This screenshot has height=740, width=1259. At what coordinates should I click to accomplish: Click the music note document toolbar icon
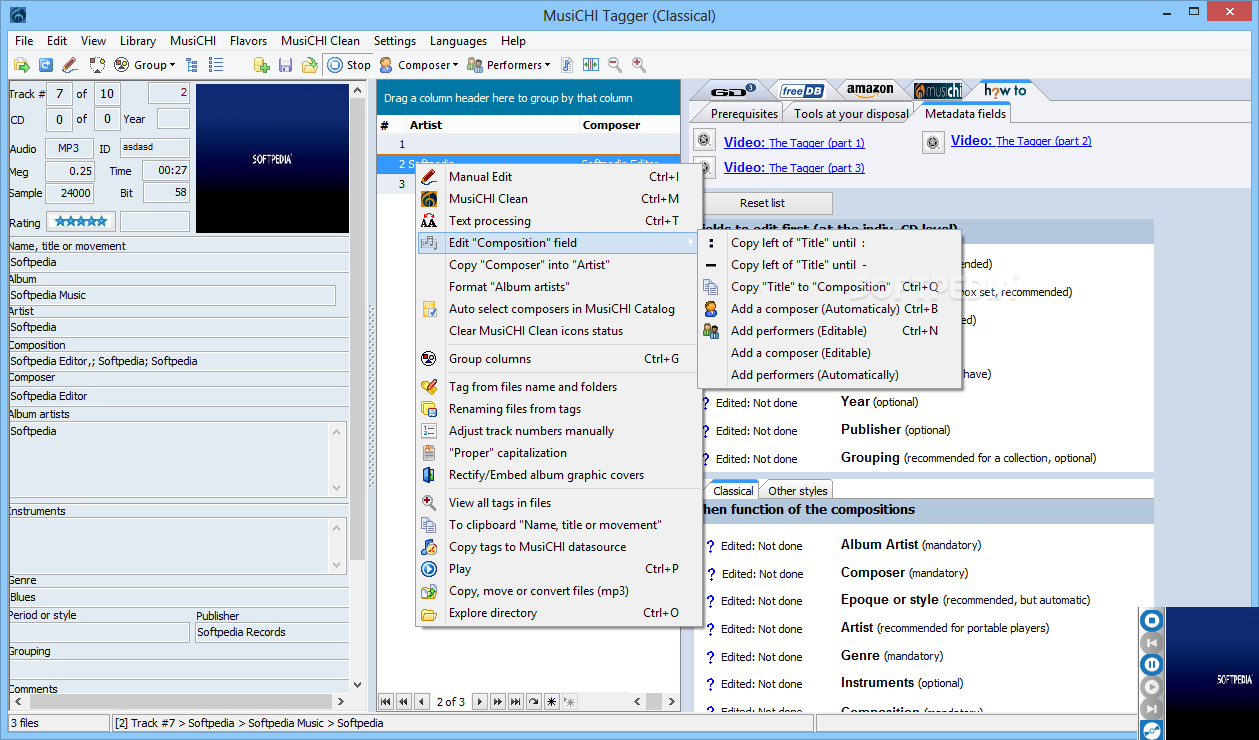click(567, 65)
